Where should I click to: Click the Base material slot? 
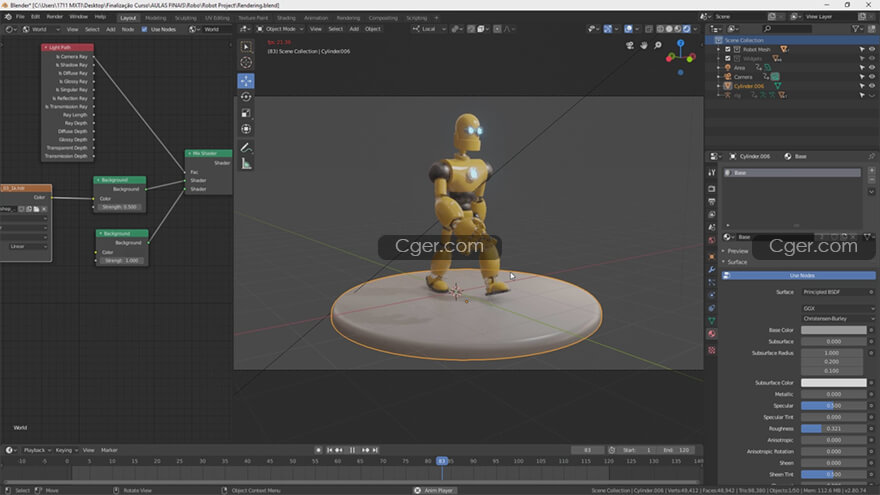click(792, 173)
